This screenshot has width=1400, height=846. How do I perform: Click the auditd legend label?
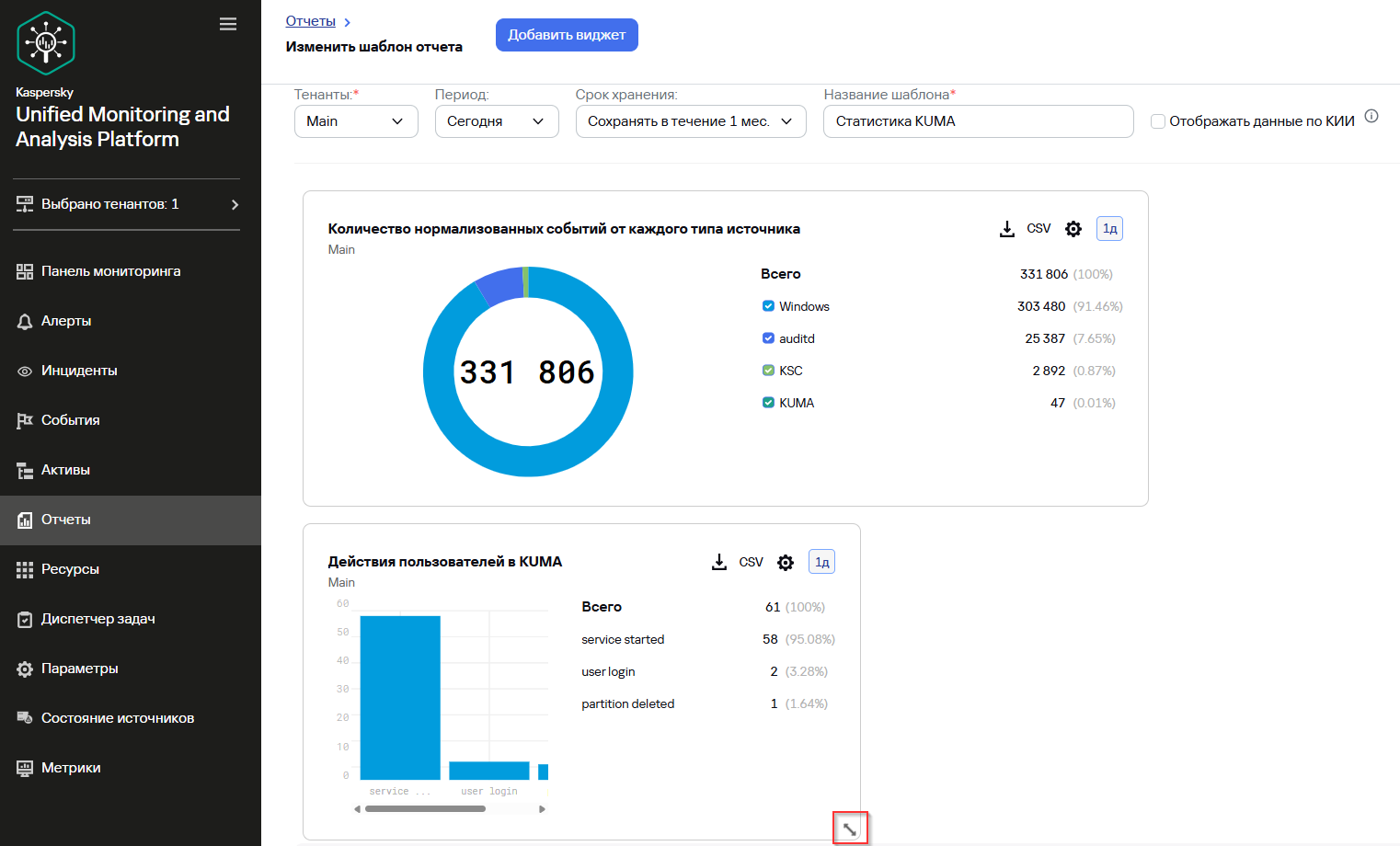coord(797,338)
